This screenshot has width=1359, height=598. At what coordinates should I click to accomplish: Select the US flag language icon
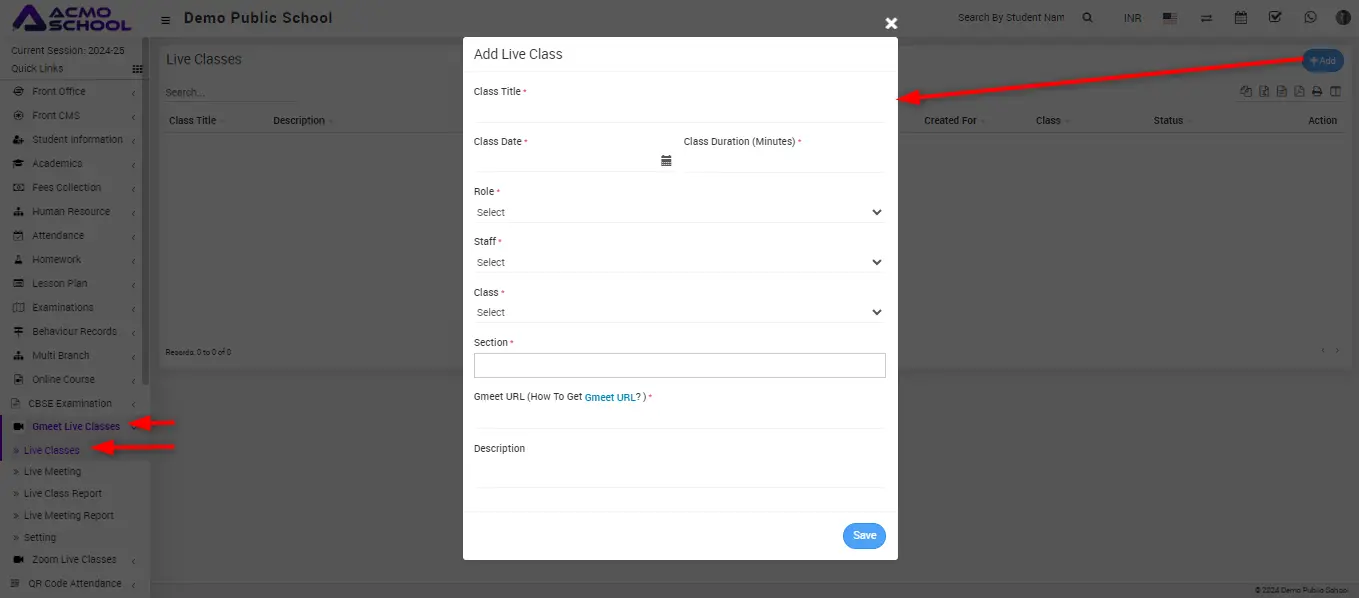(1171, 18)
